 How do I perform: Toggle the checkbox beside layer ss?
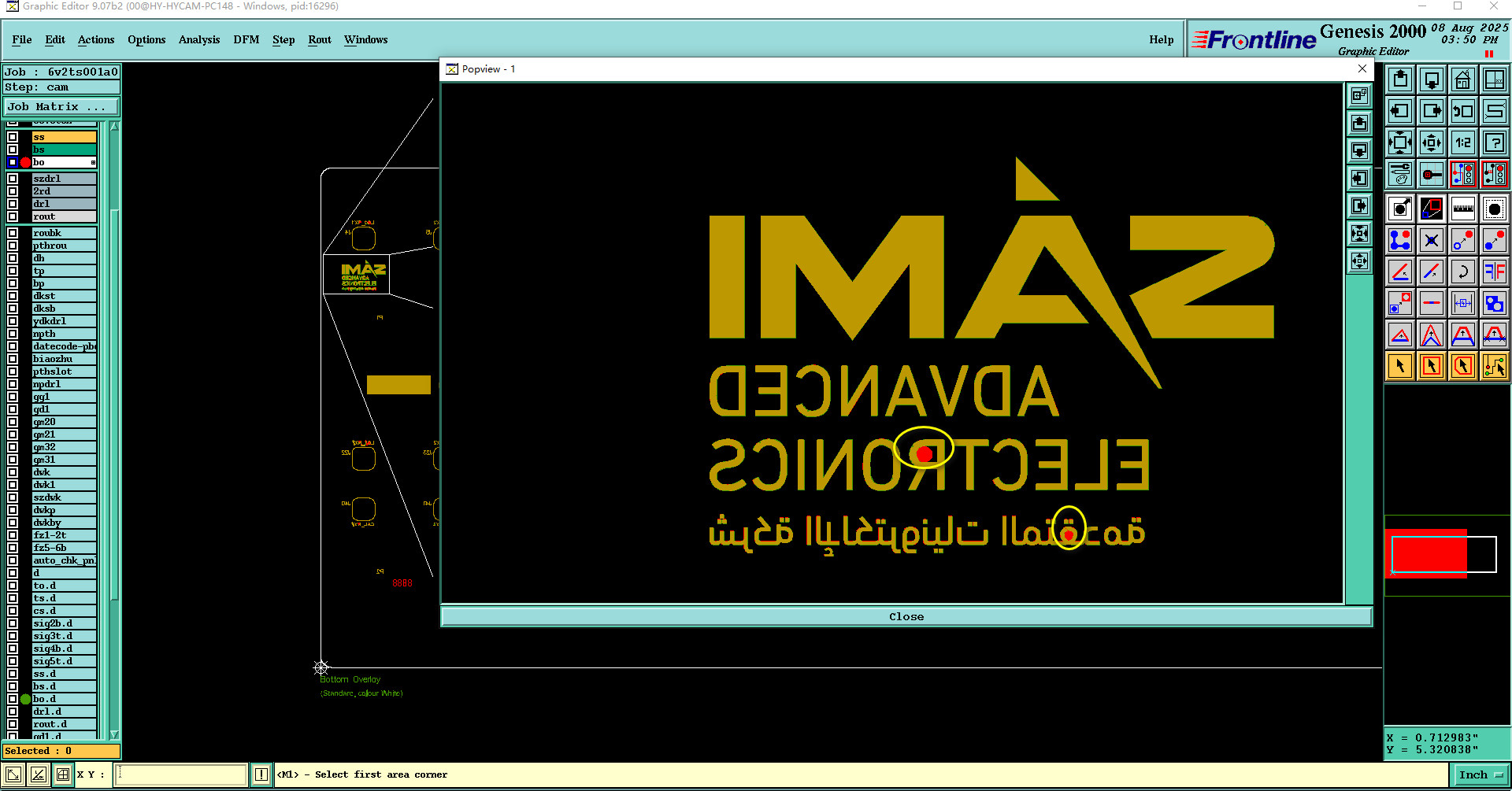coord(13,137)
